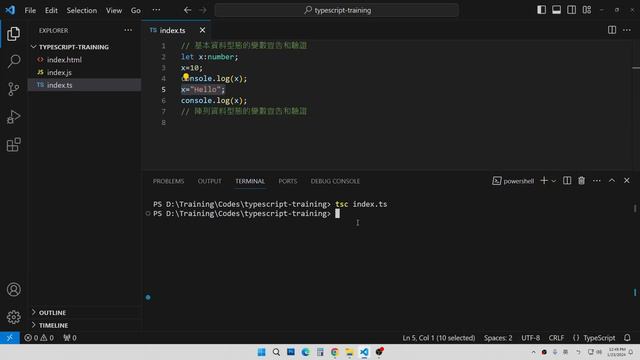
Task: Show errors and warnings count in status bar
Action: coord(39,338)
